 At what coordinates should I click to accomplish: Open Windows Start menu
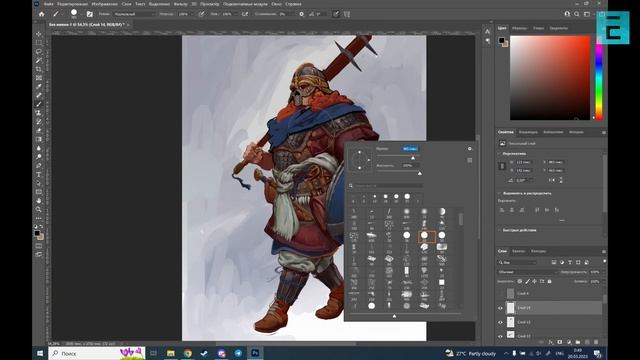(x=40, y=353)
